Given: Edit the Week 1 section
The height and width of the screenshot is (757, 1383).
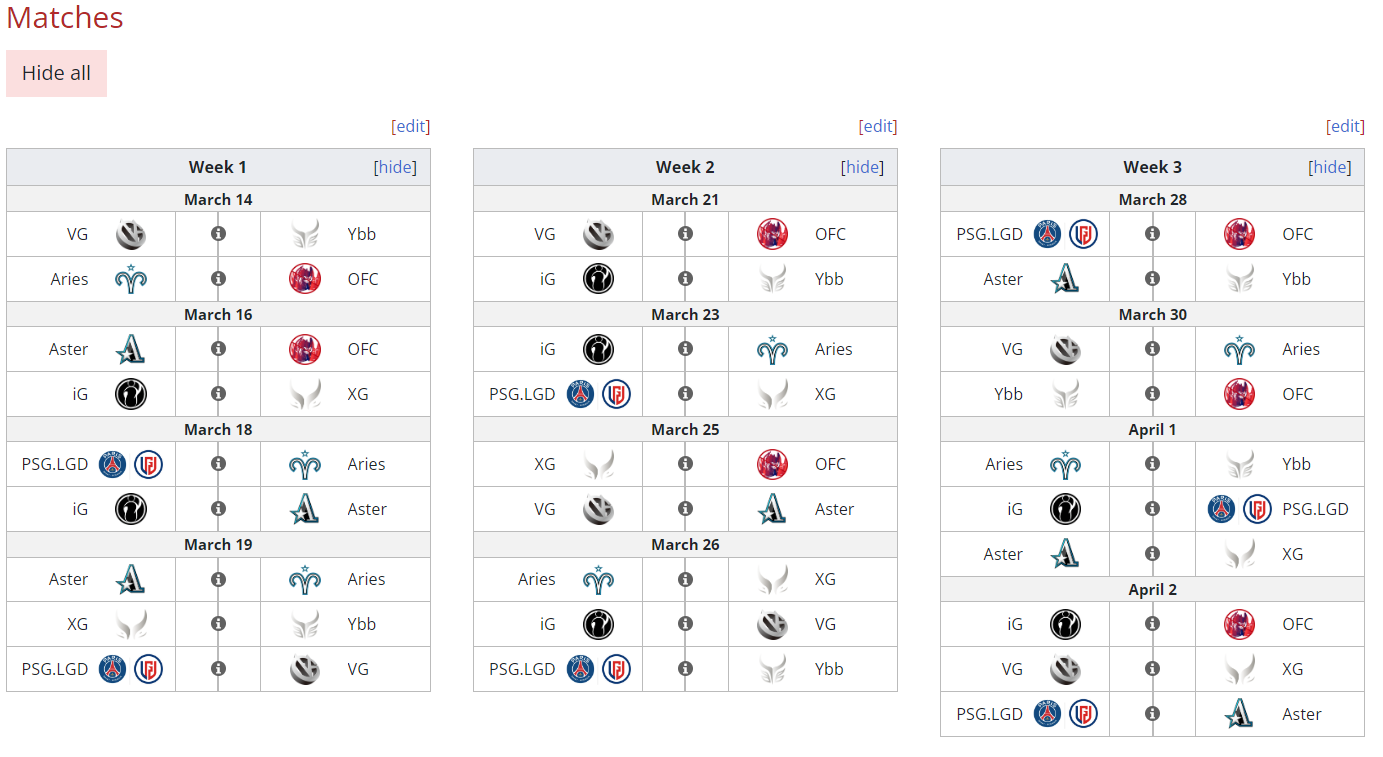Looking at the screenshot, I should (x=411, y=126).
